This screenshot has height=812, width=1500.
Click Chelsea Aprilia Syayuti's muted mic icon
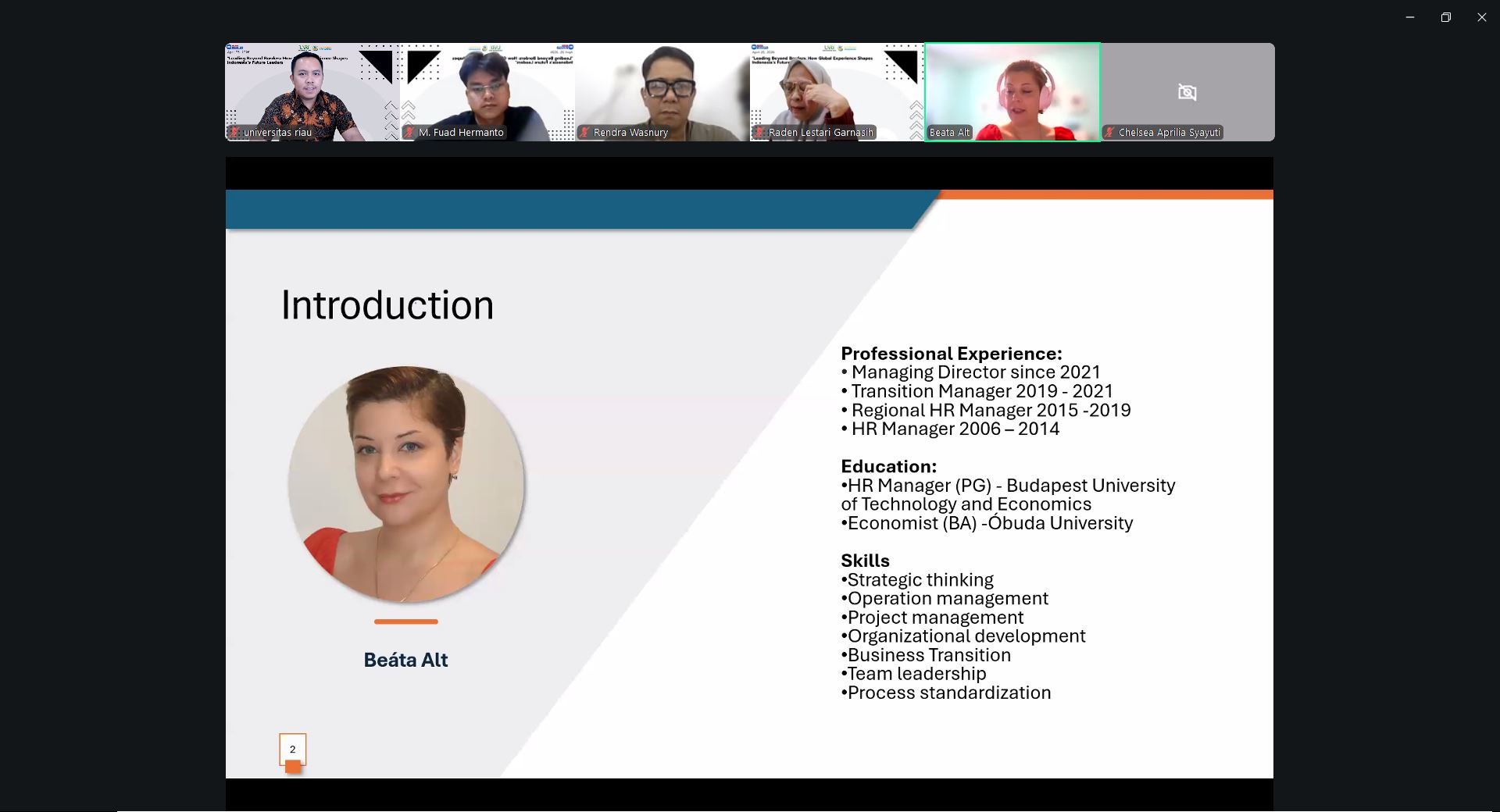[1109, 133]
